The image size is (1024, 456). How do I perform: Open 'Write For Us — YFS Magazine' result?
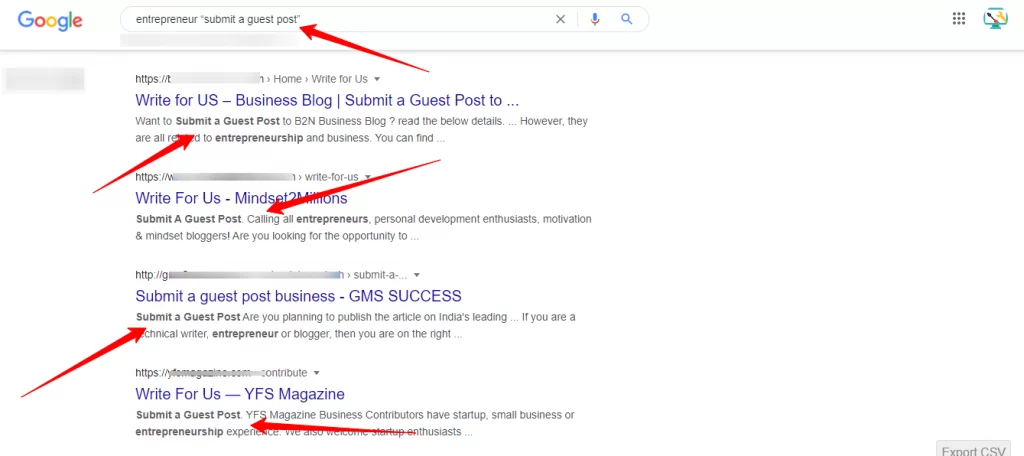point(240,394)
